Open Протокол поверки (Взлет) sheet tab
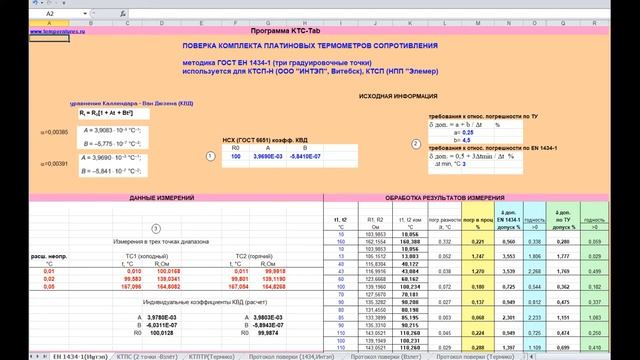Viewport: 640px width, 360px height. coord(386,356)
